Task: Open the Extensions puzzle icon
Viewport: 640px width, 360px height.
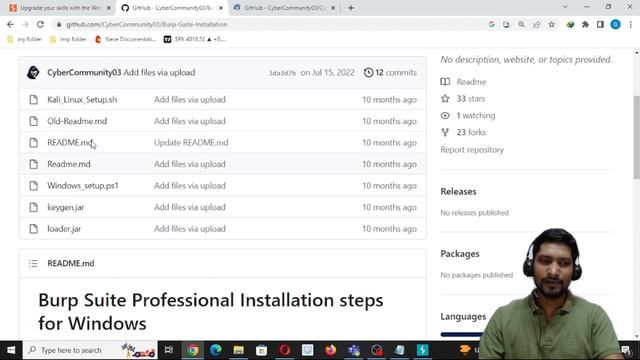Action: point(585,24)
